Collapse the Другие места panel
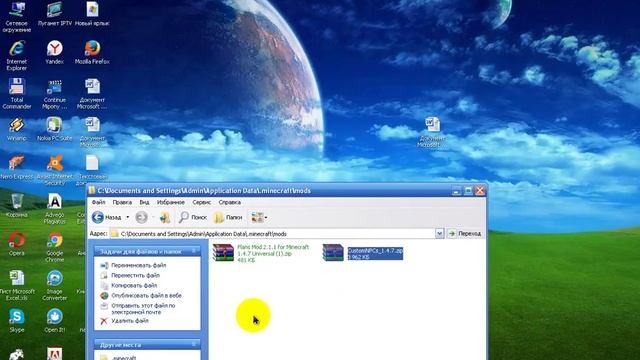This screenshot has width=640, height=360. tap(194, 344)
